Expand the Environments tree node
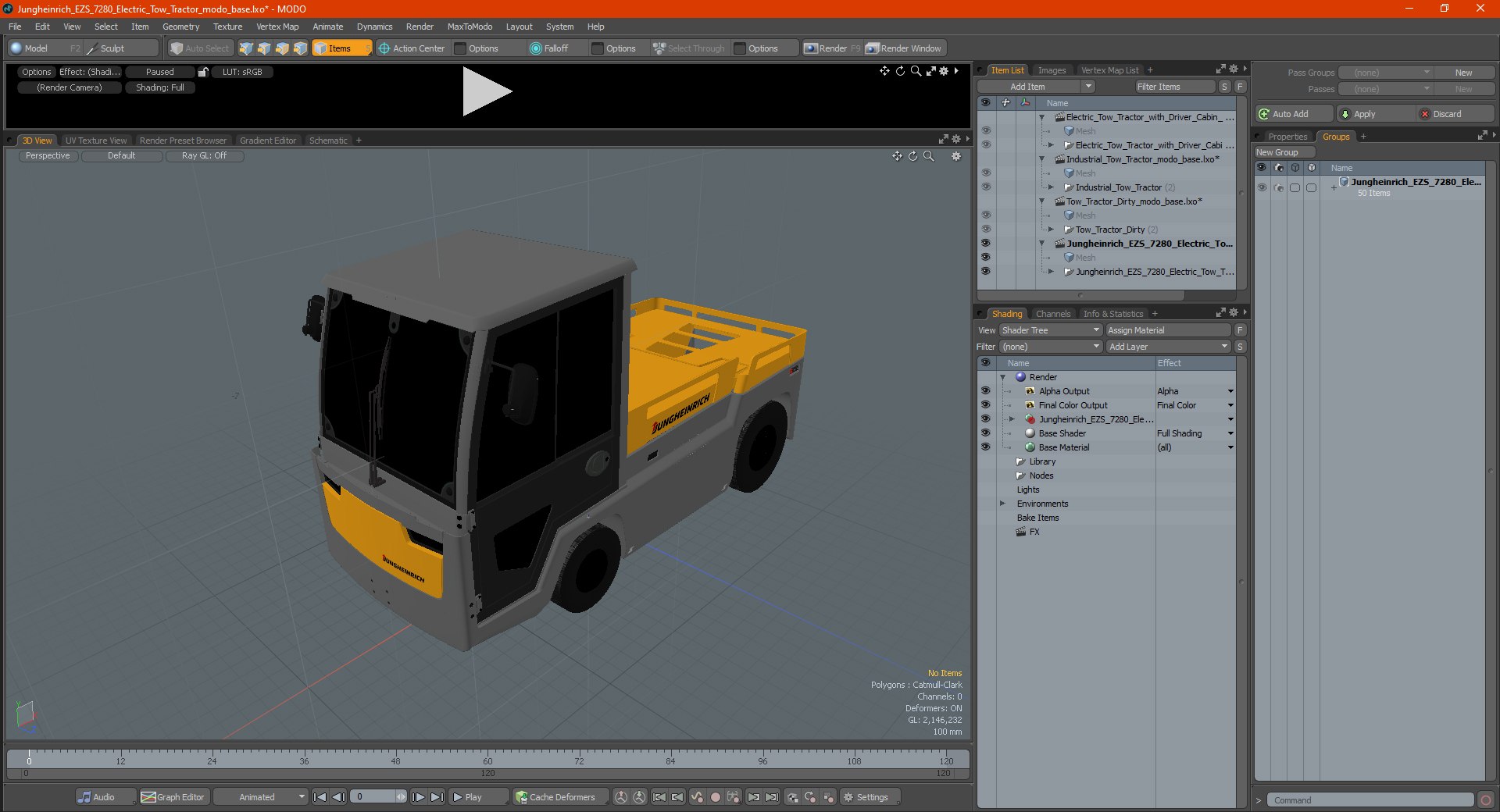 (1002, 504)
